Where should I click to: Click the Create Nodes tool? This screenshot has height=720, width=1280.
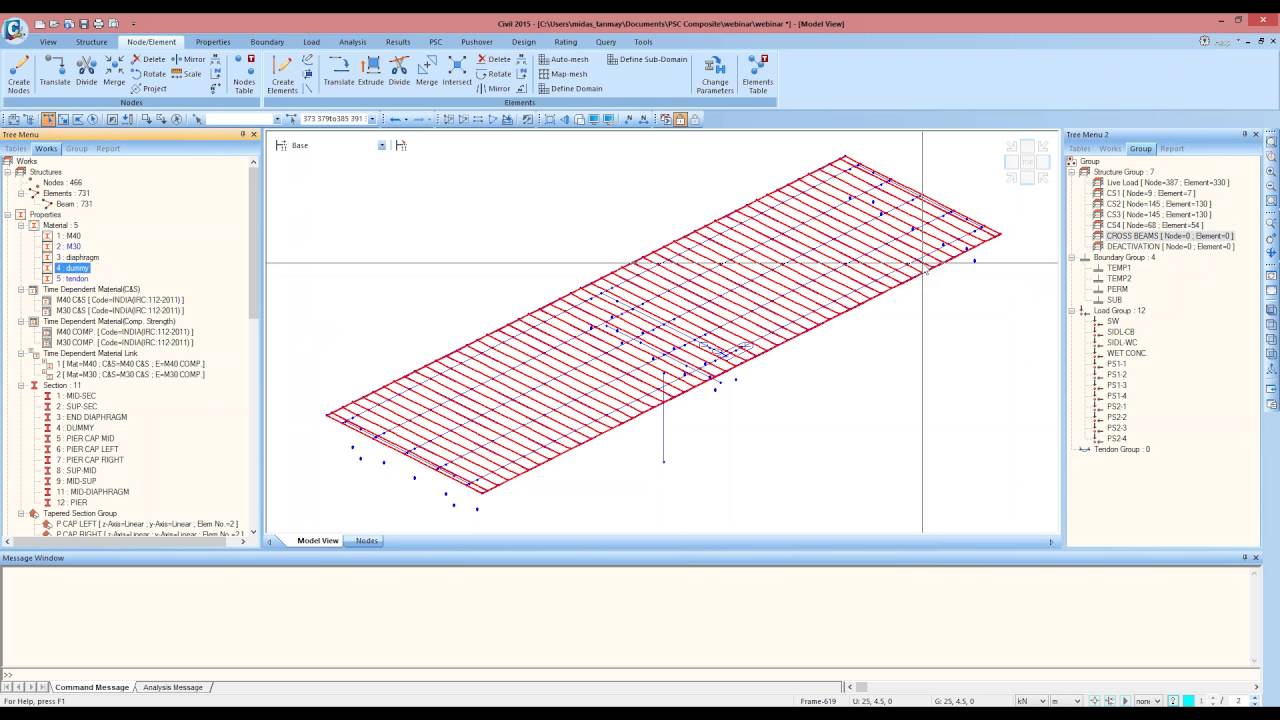(19, 74)
